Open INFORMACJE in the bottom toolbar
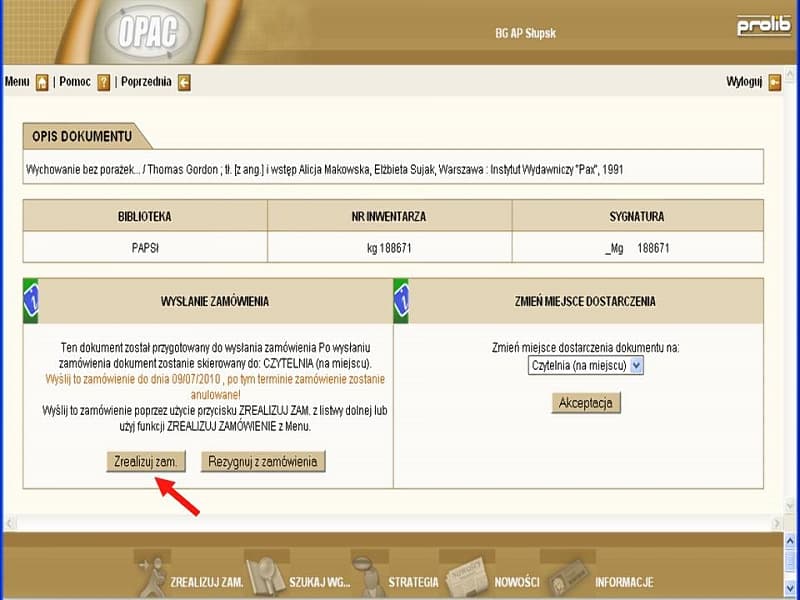 [x=623, y=581]
